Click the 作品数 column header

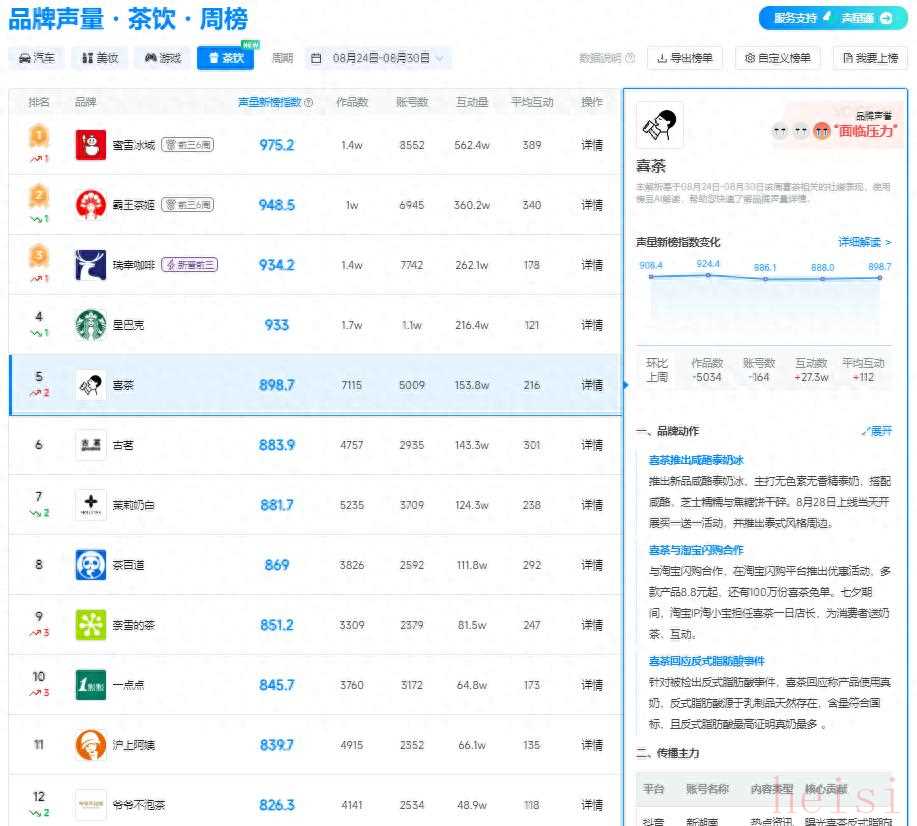click(x=352, y=102)
